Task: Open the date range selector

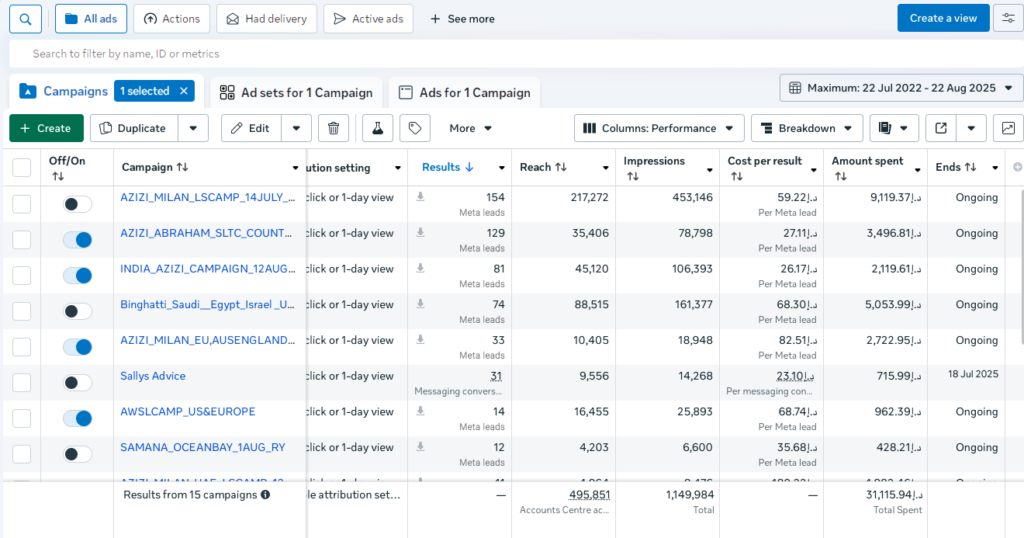Action: pyautogui.click(x=900, y=88)
